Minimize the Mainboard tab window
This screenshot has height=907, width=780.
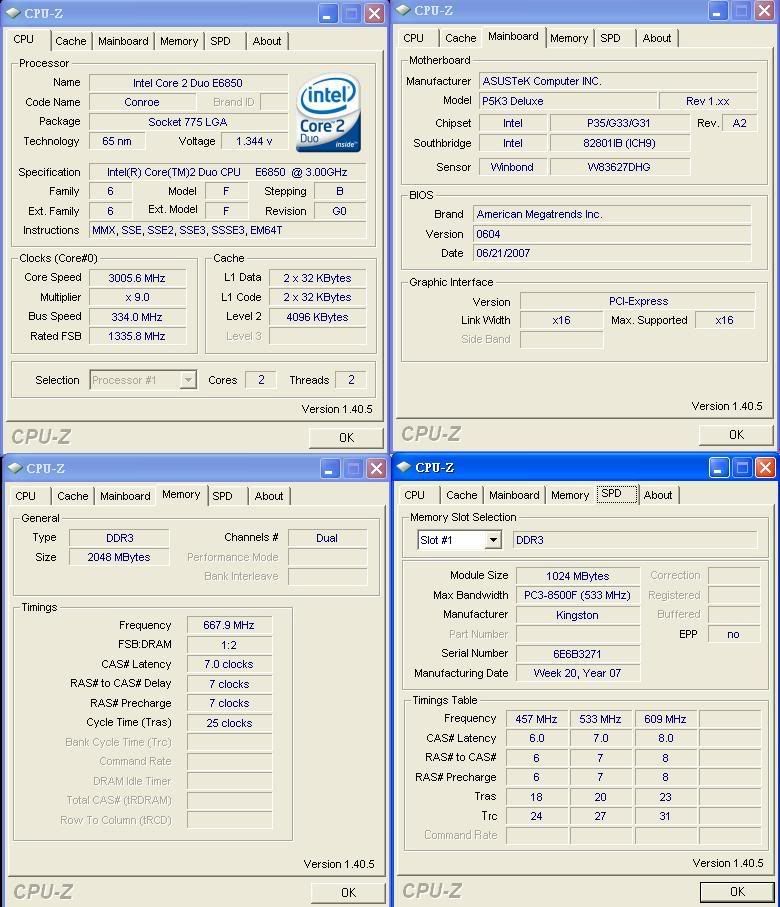click(718, 10)
